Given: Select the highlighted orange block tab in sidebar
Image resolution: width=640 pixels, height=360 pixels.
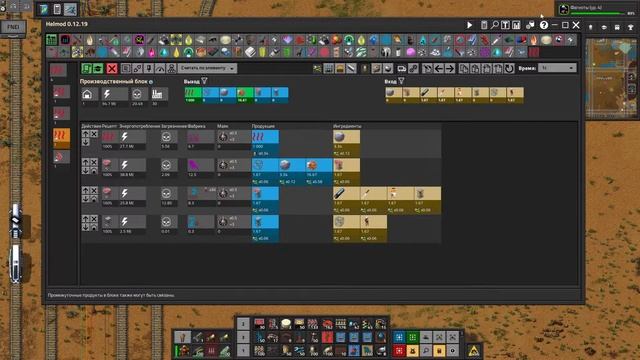Looking at the screenshot, I should [61, 138].
